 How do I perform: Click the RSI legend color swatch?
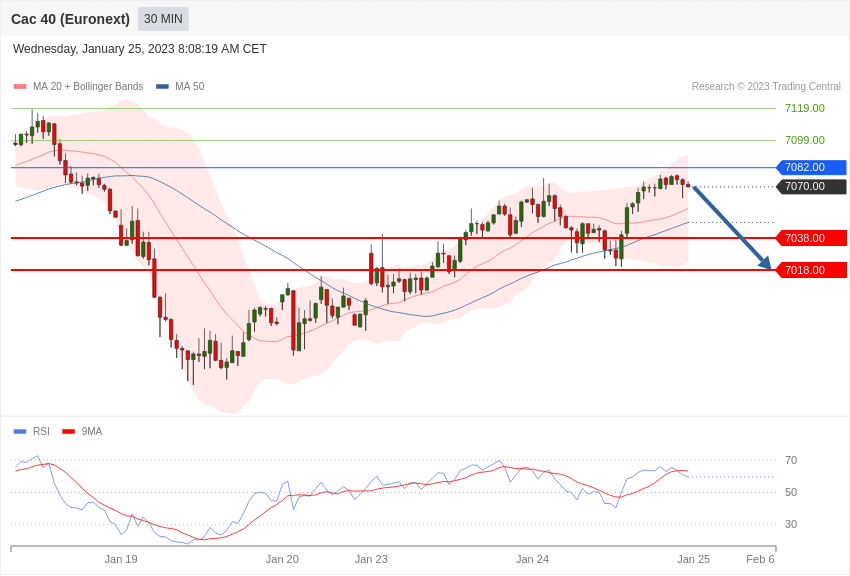(20, 431)
